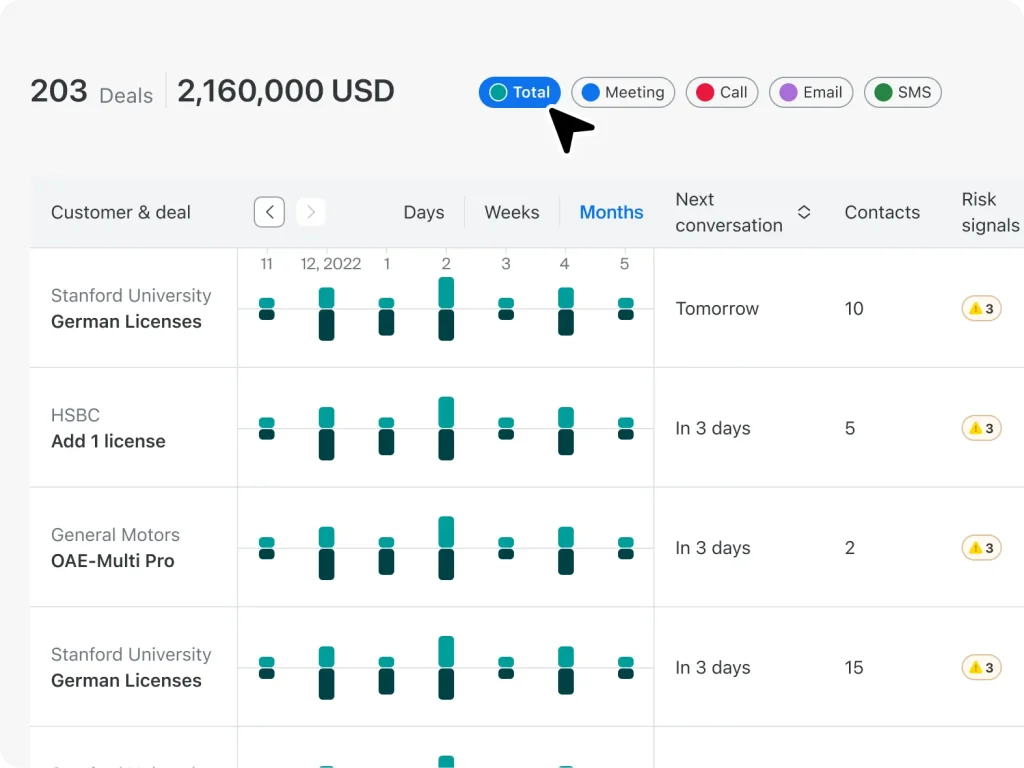Switch timeline view to Weeks
Image resolution: width=1024 pixels, height=768 pixels.
[x=511, y=212]
